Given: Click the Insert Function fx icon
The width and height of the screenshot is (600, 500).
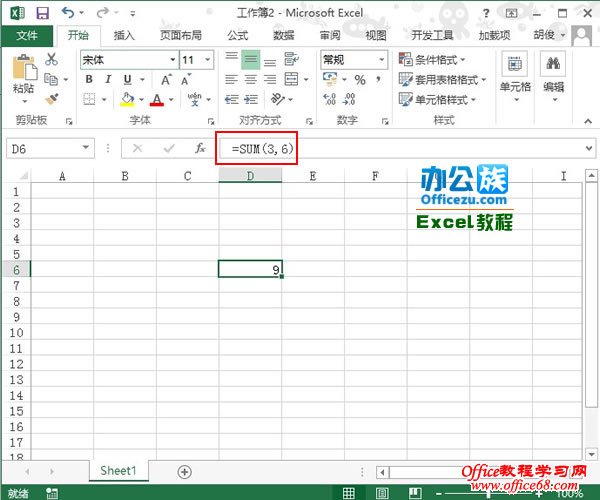Looking at the screenshot, I should [x=200, y=148].
